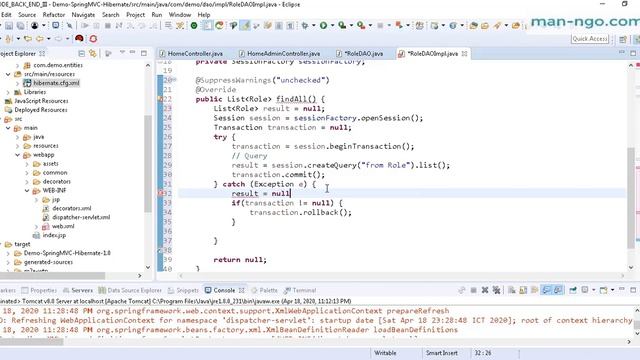Open the Refactor menu
Screen dimensions: 640x360
click(54, 15)
